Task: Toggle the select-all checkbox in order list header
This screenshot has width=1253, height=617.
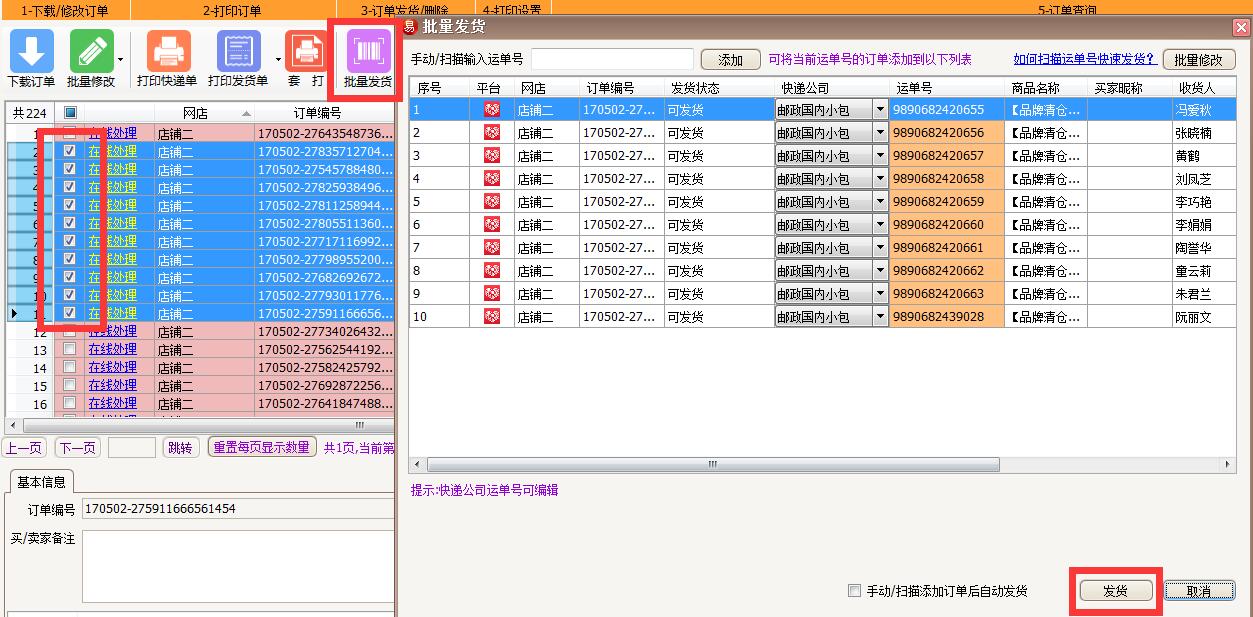Action: pyautogui.click(x=70, y=113)
